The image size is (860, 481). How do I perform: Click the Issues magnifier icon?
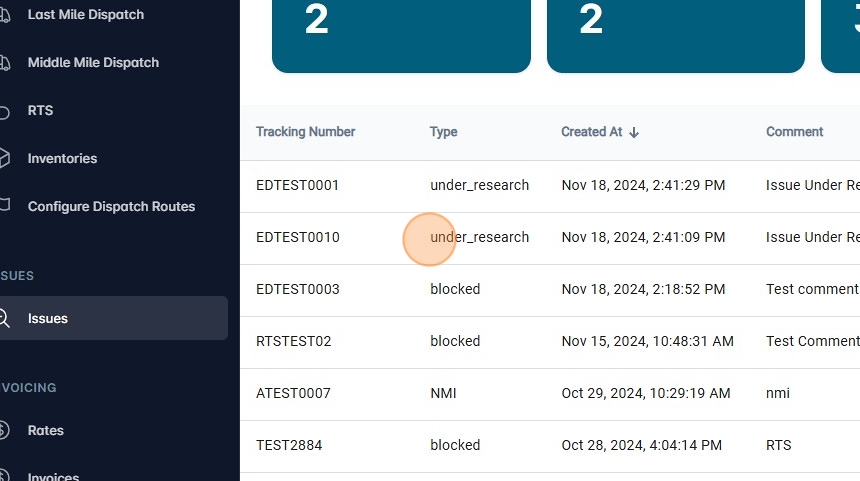pyautogui.click(x=4, y=319)
